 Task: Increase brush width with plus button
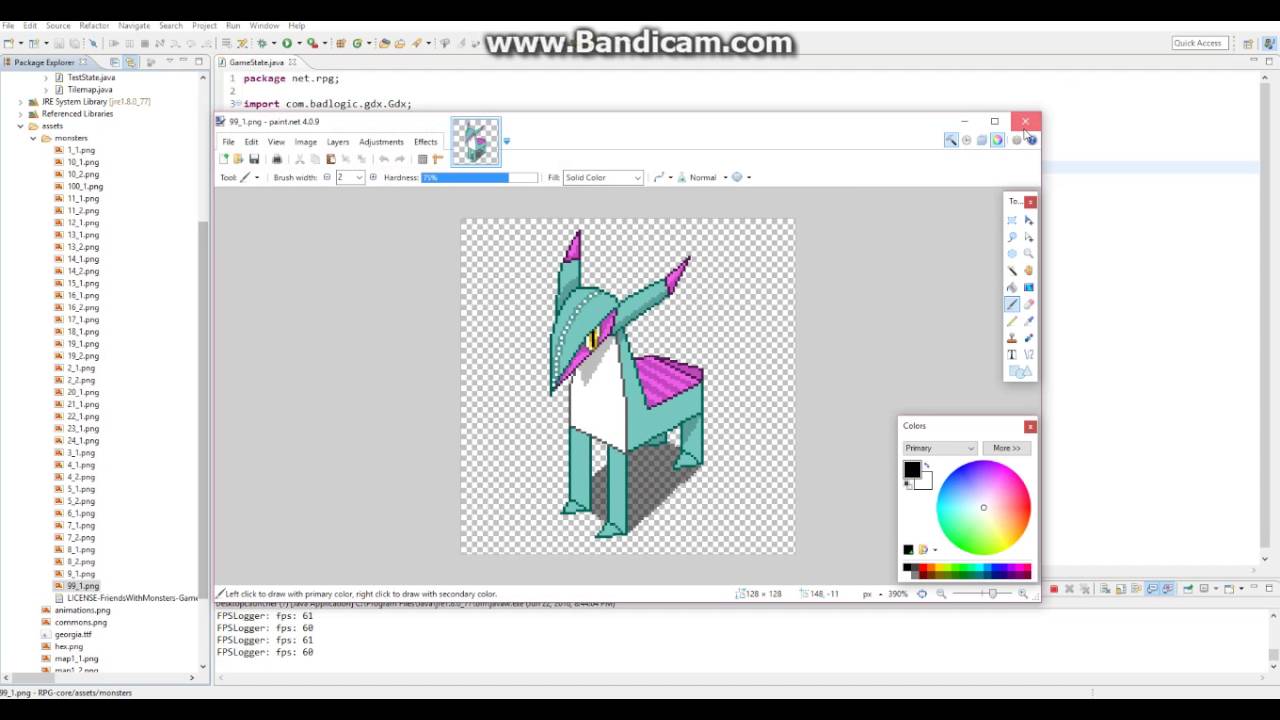click(x=373, y=177)
